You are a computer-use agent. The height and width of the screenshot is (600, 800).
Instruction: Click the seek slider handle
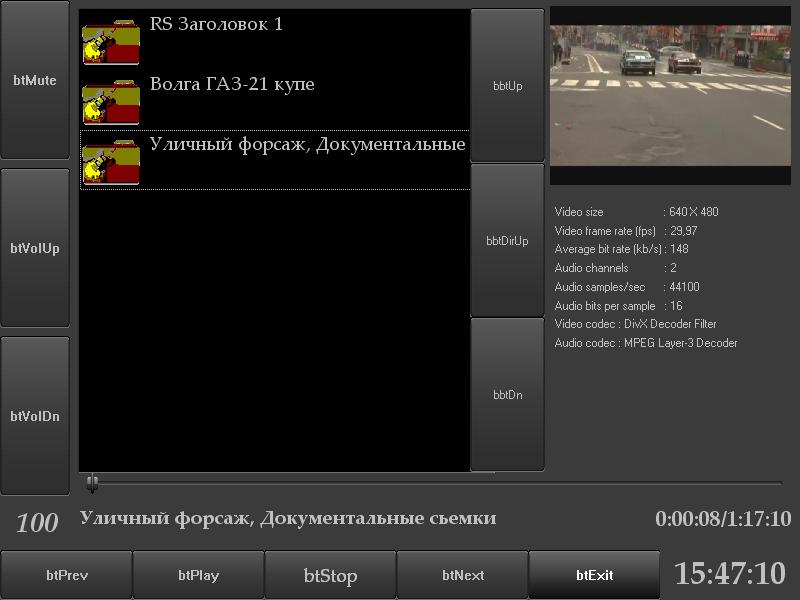click(92, 483)
